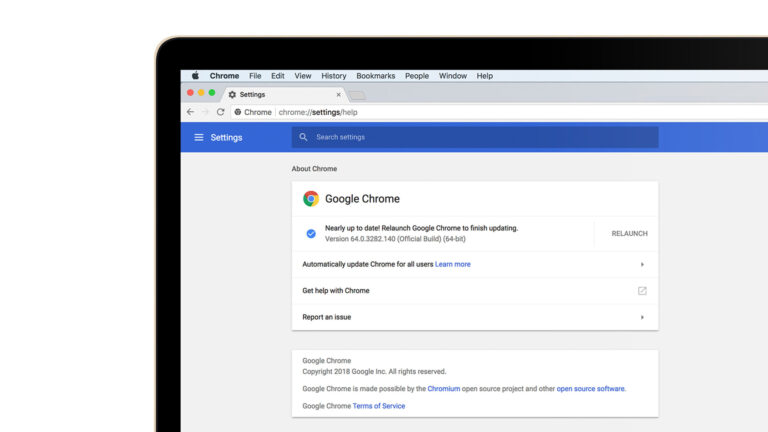Minimize window with yellow button

point(201,93)
